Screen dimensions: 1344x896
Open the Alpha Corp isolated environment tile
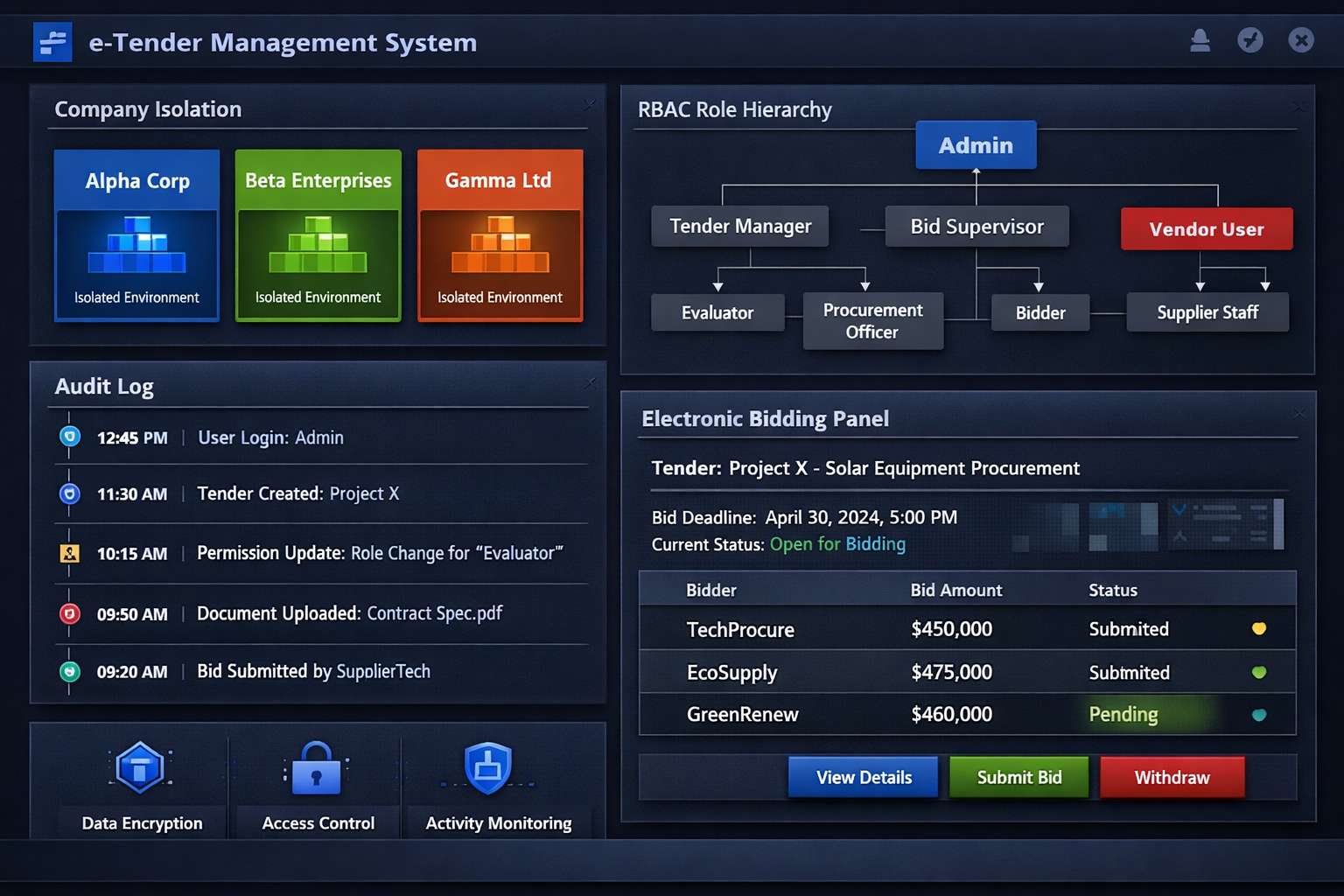[x=136, y=235]
